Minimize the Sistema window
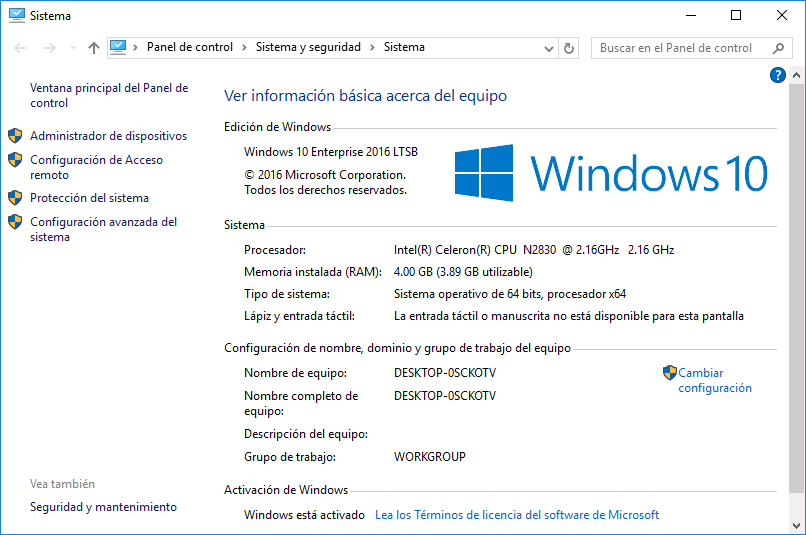 point(691,15)
